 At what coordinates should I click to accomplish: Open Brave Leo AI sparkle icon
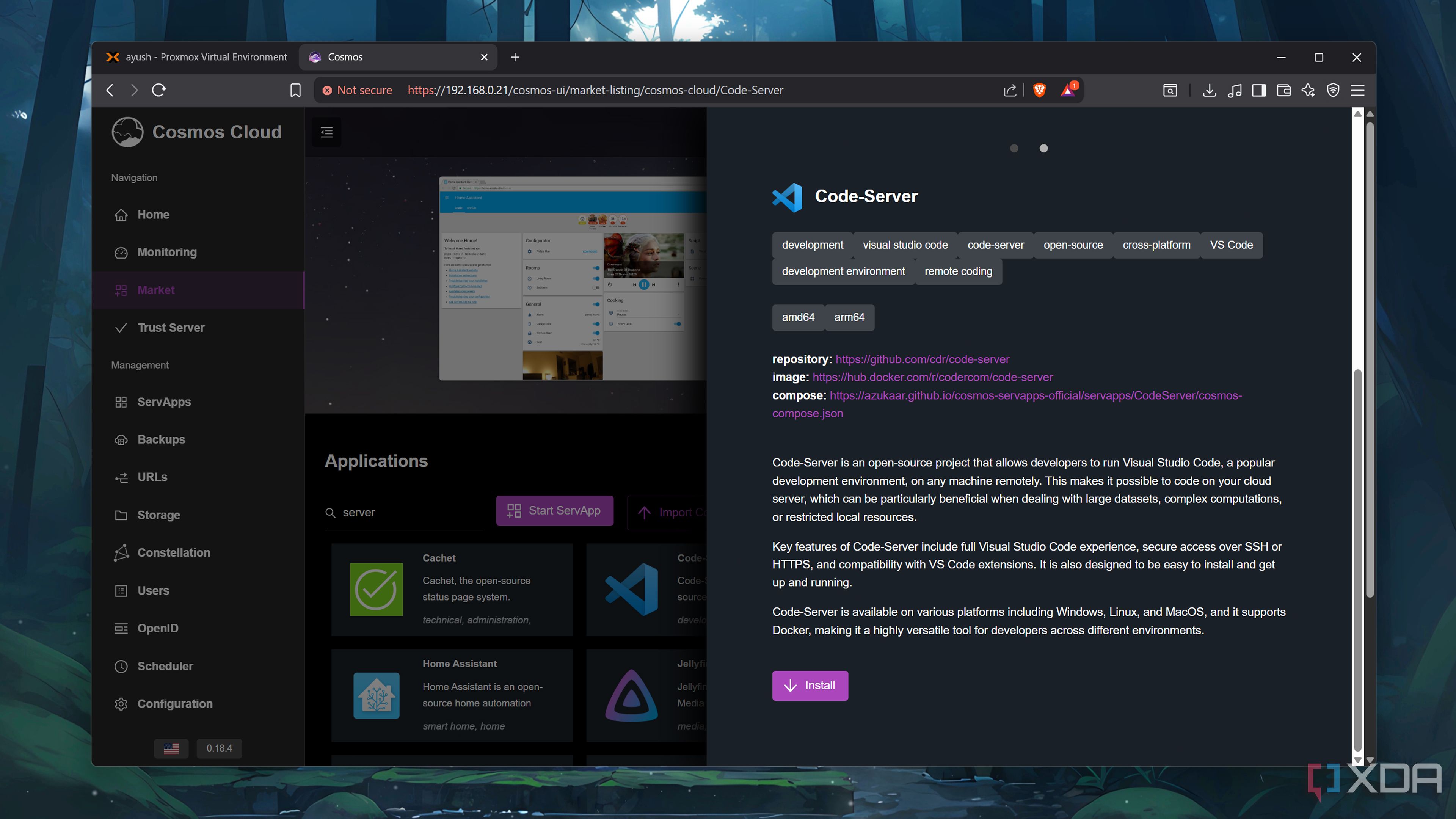point(1308,91)
